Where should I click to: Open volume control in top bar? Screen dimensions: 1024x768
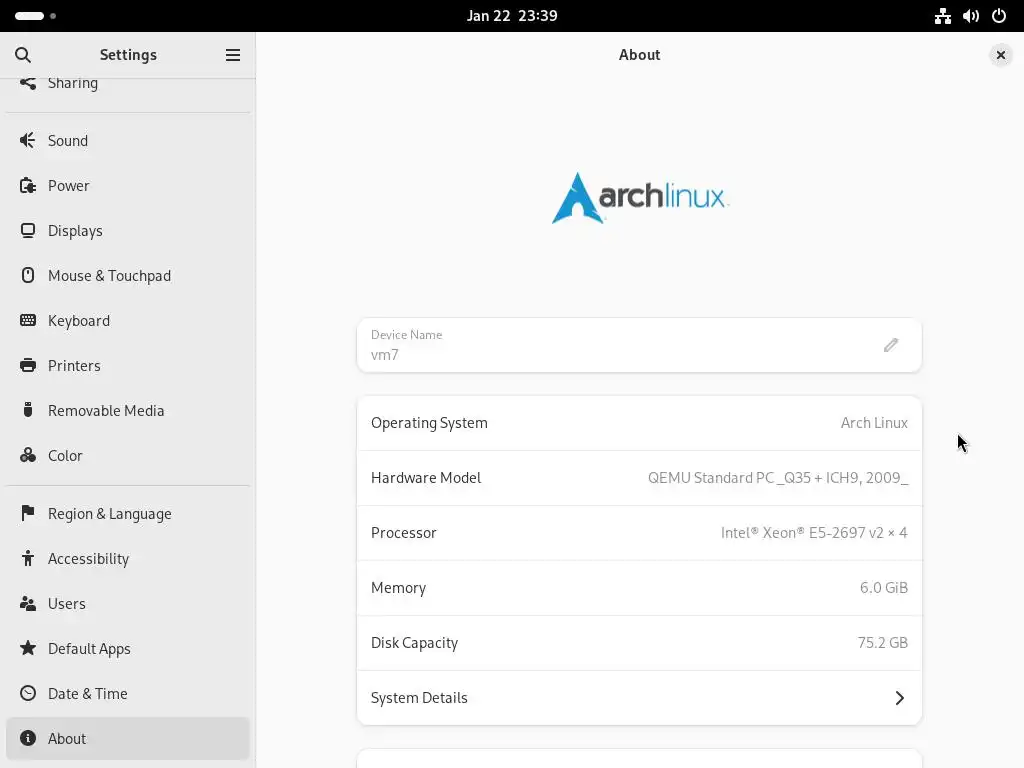[x=970, y=16]
